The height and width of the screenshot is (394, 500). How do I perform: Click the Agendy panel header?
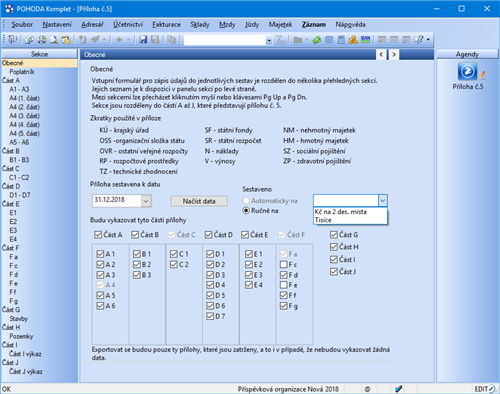click(467, 54)
